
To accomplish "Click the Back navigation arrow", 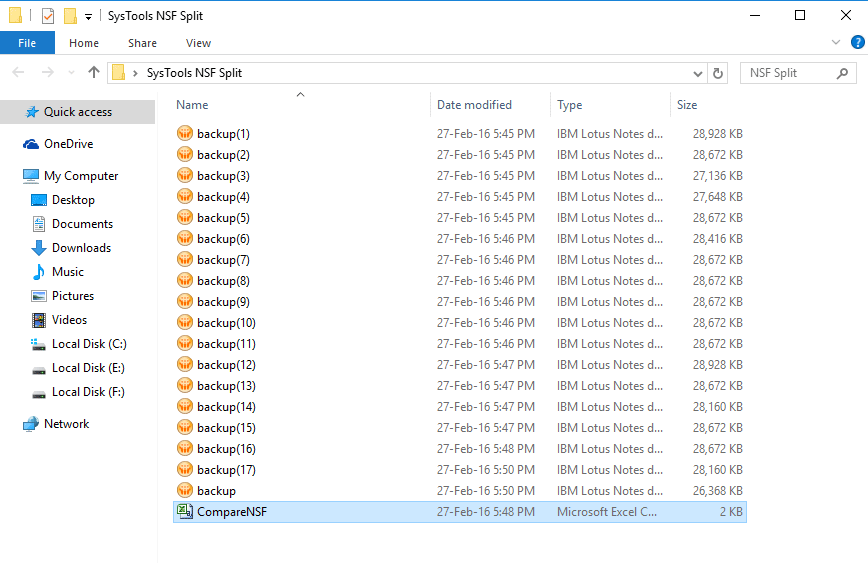I will pyautogui.click(x=19, y=73).
